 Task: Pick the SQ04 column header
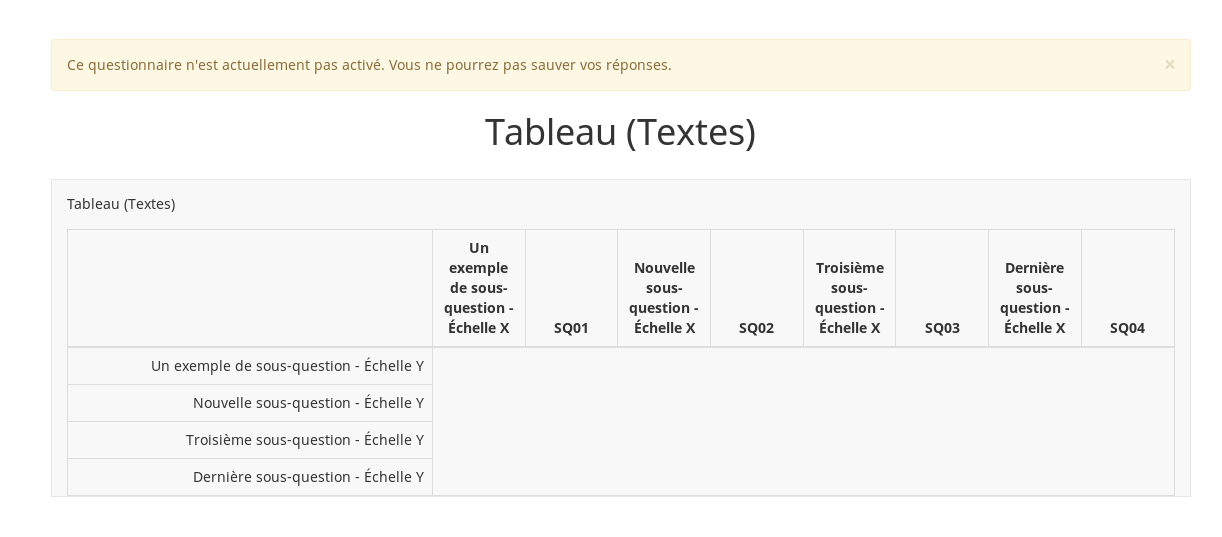pyautogui.click(x=1127, y=328)
